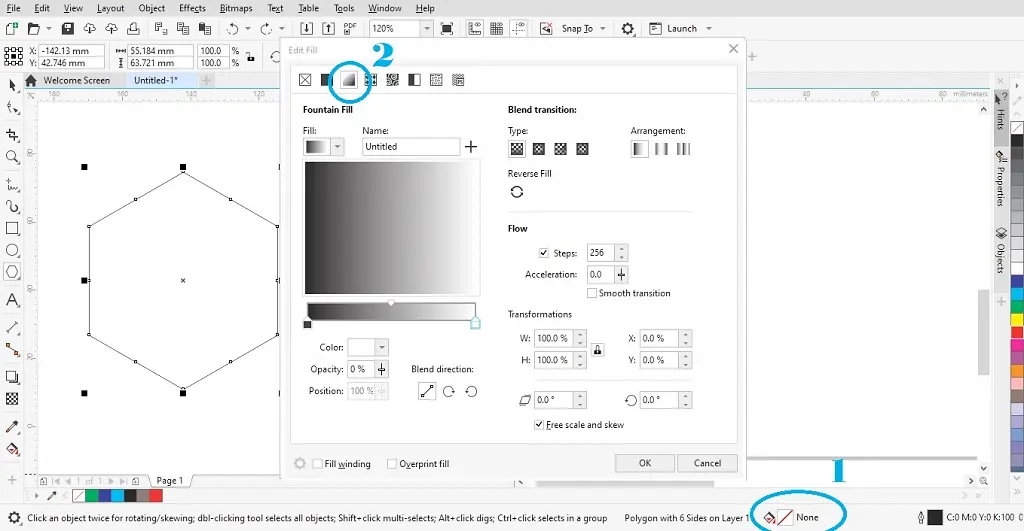
Task: Select Repeat arrangement icon
Action: [683, 149]
